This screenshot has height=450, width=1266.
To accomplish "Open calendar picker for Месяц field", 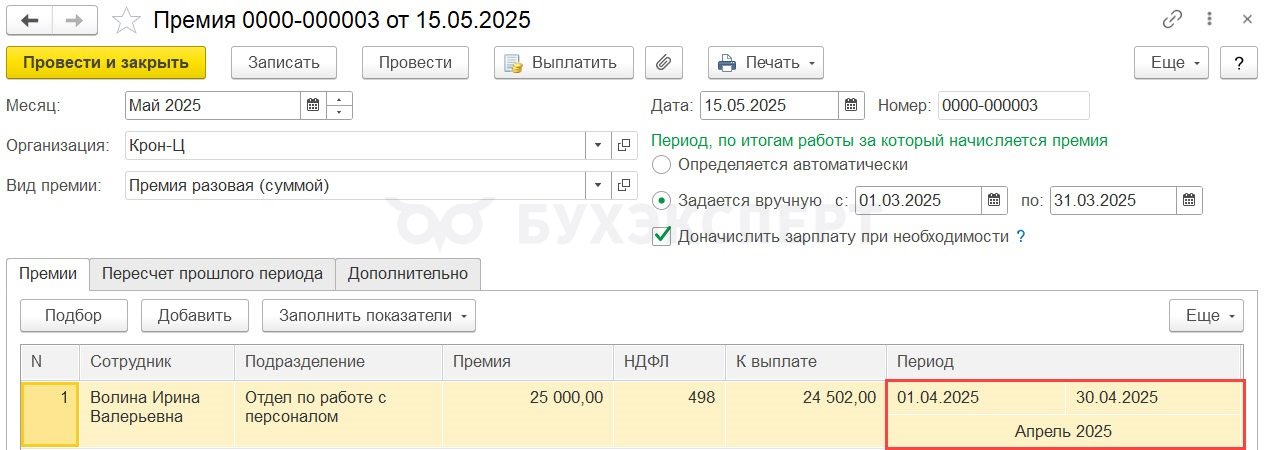I will pos(313,105).
